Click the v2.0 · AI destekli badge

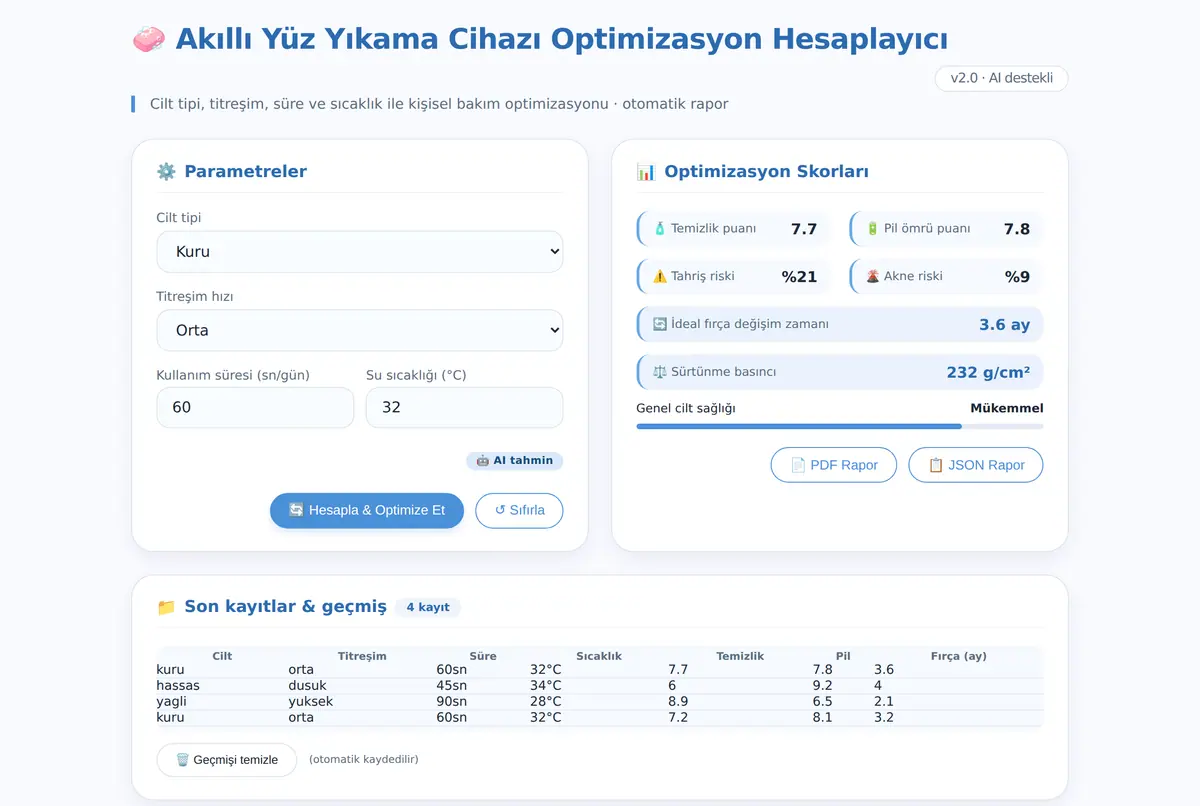[1002, 78]
